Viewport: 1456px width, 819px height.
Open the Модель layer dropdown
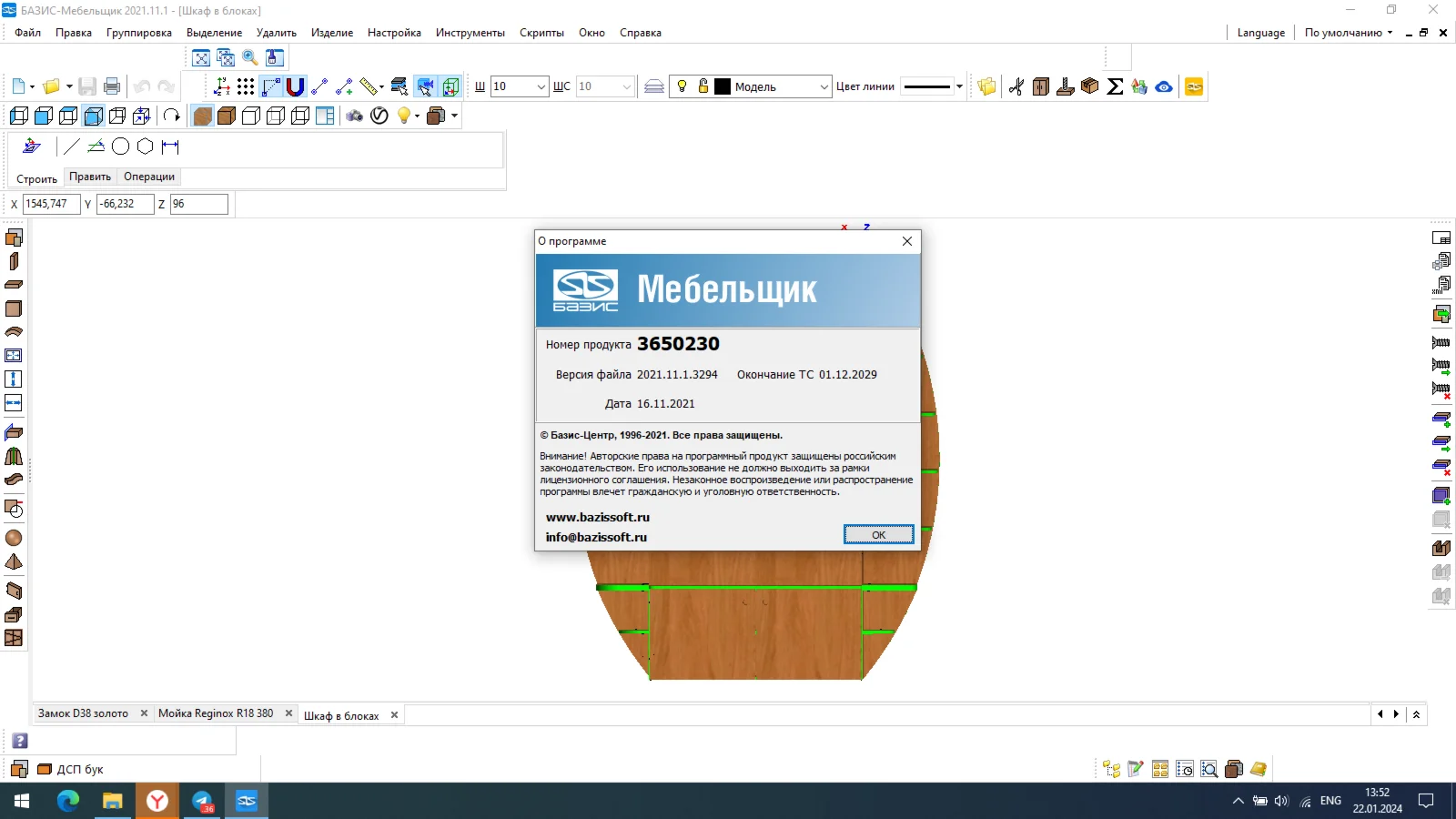pyautogui.click(x=824, y=86)
